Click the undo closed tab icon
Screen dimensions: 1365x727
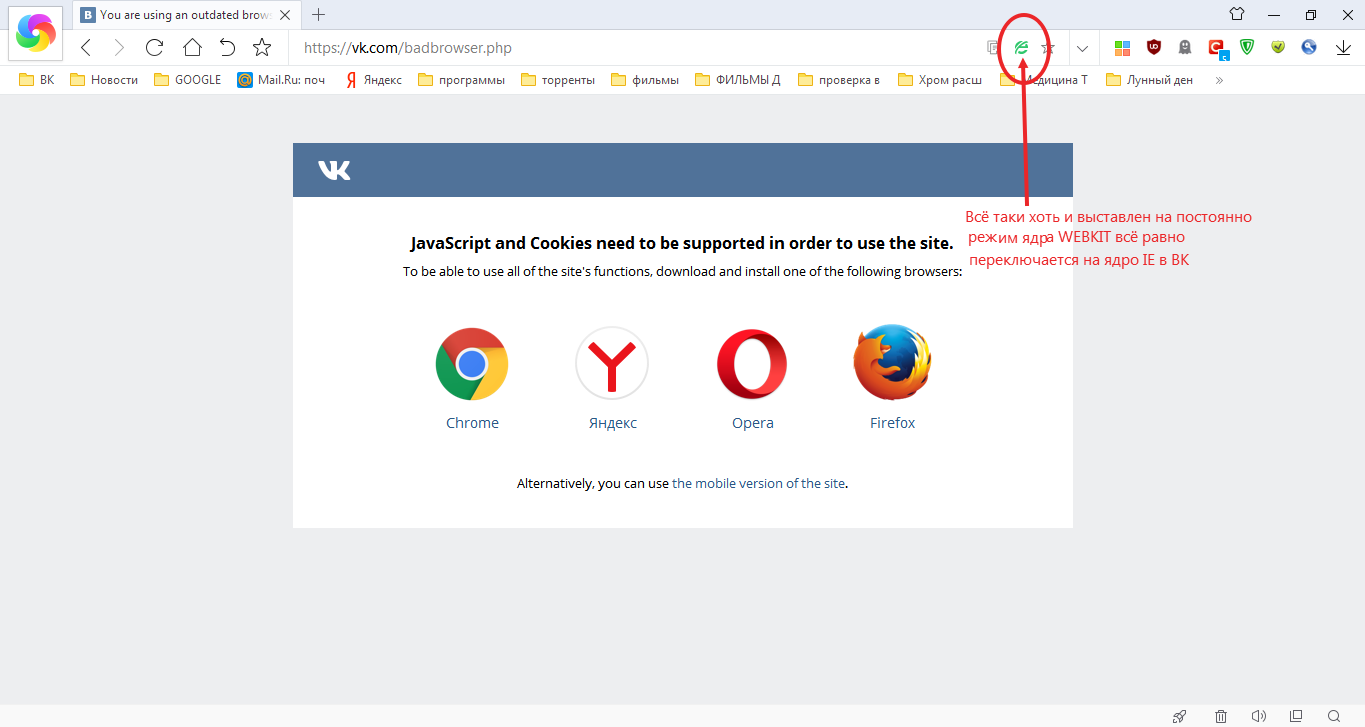point(227,47)
